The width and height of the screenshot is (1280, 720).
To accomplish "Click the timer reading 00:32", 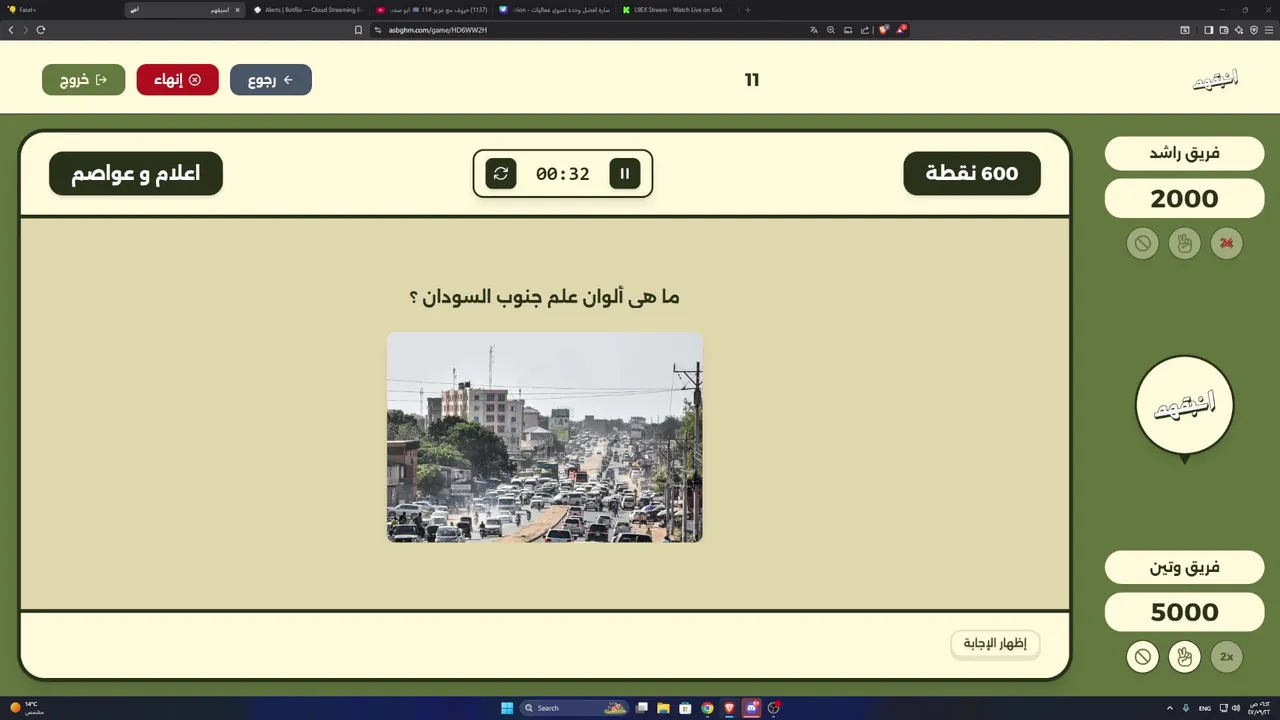I will (x=563, y=174).
